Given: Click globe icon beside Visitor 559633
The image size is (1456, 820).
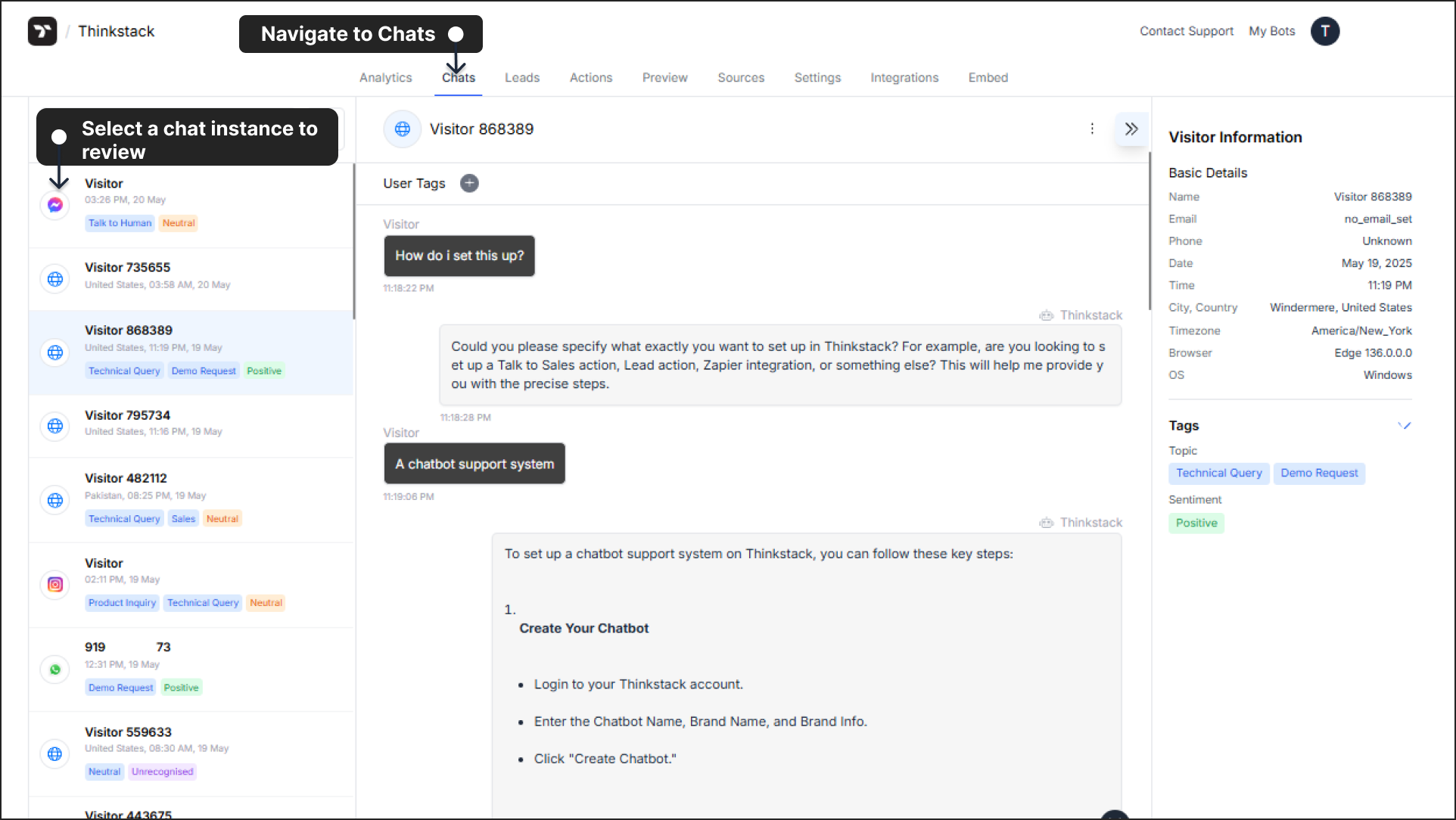Looking at the screenshot, I should pyautogui.click(x=55, y=753).
